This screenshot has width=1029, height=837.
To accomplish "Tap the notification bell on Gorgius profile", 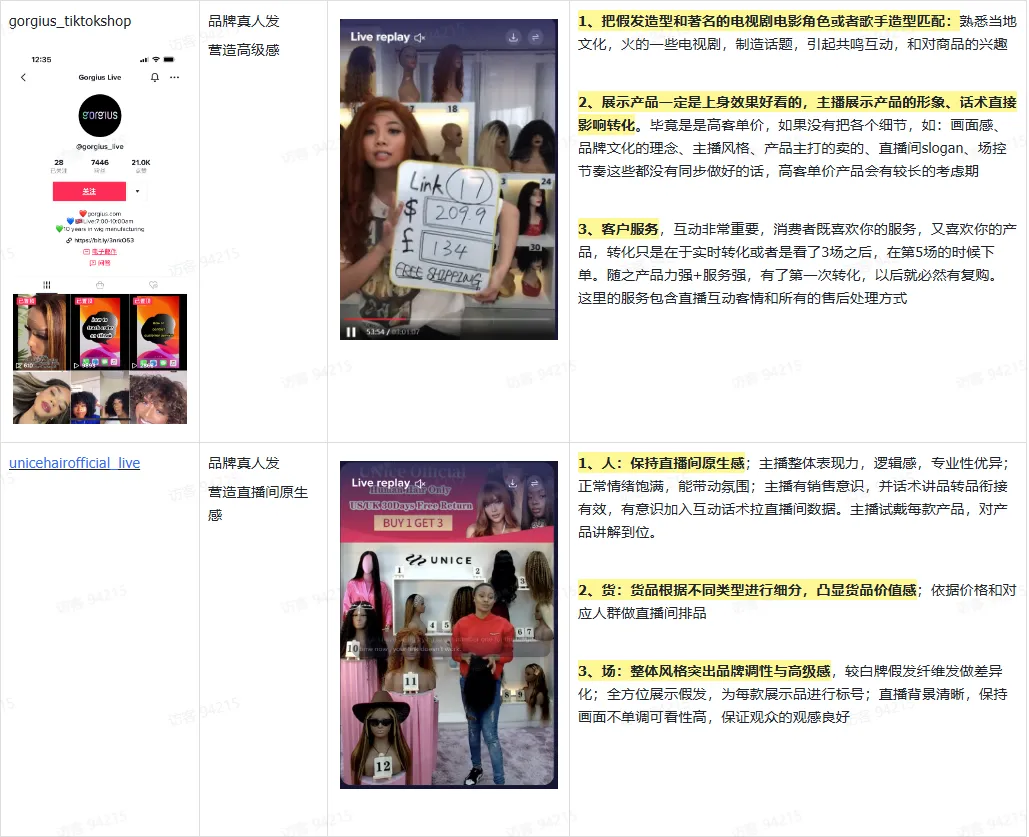I will 155,77.
